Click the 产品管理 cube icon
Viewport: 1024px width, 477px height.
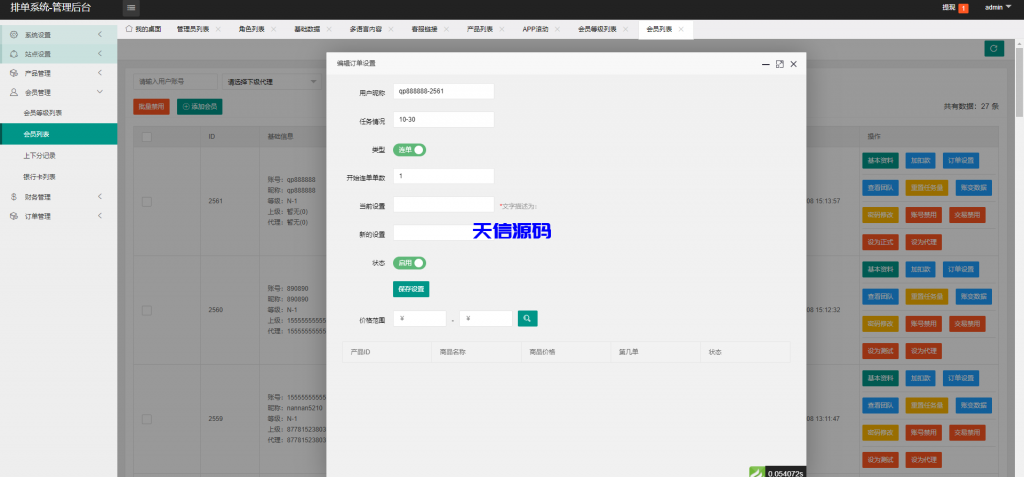click(x=14, y=73)
